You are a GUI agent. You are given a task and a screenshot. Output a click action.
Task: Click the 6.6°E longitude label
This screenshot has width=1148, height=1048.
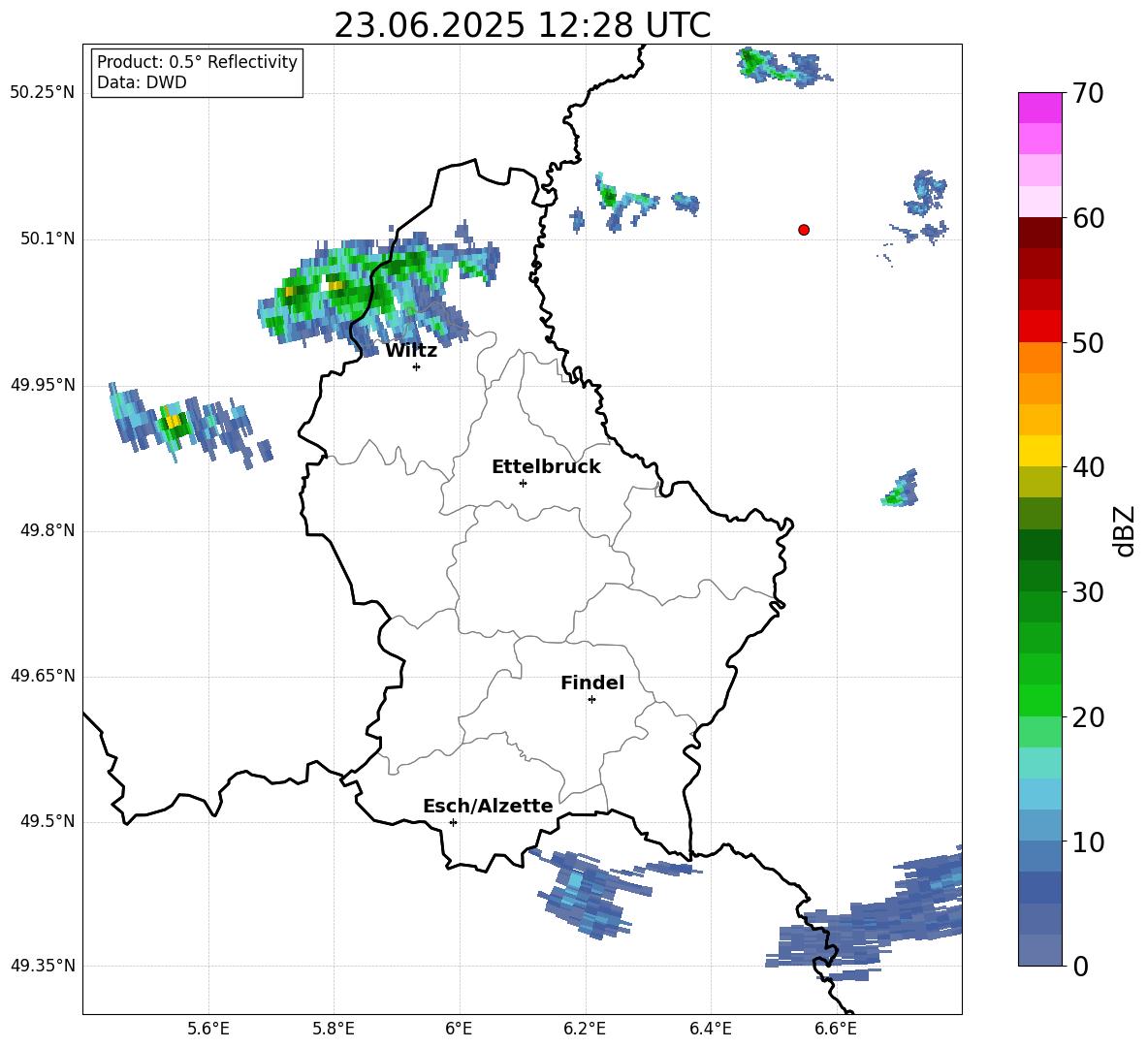pos(836,1029)
